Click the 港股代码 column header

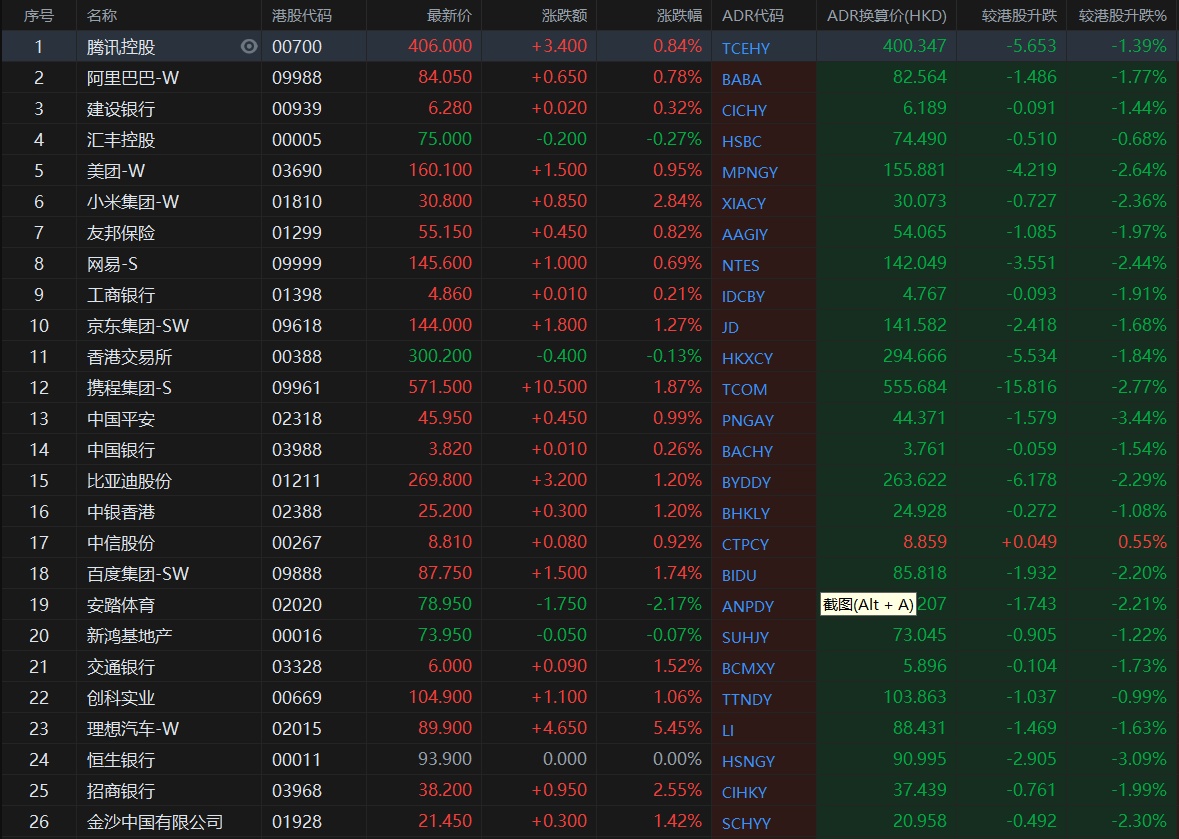click(302, 16)
